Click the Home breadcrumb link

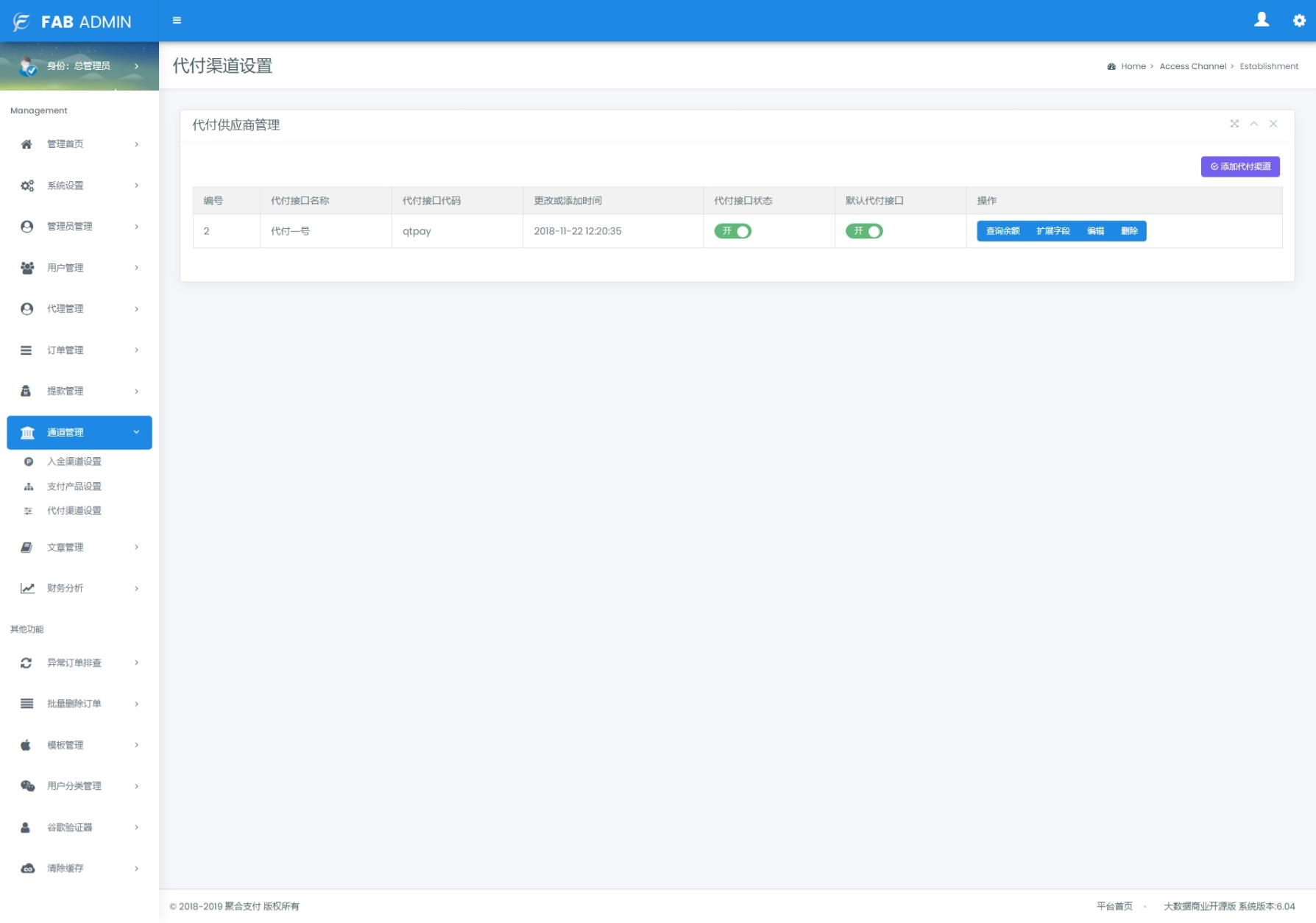1133,66
